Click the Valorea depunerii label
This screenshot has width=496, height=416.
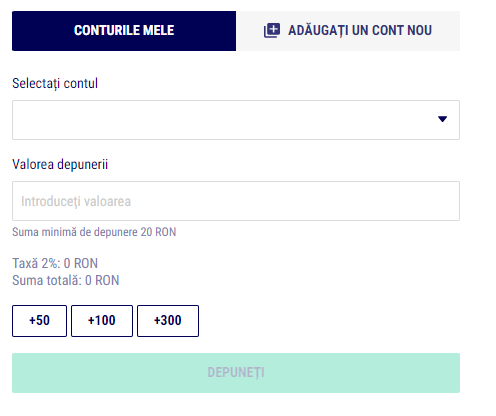click(60, 164)
